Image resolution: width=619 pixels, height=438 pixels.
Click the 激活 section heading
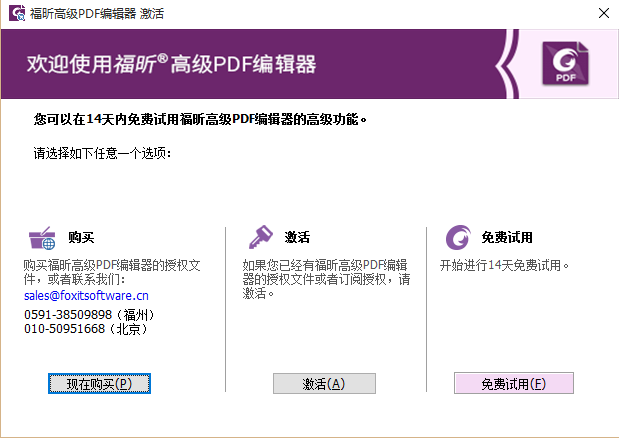(x=297, y=238)
